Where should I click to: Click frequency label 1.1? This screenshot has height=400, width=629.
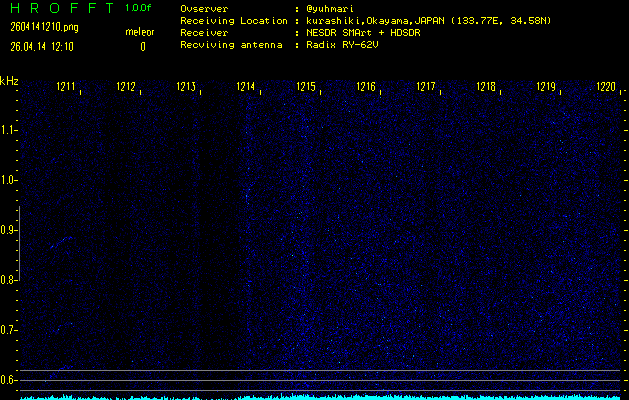(x=7, y=130)
